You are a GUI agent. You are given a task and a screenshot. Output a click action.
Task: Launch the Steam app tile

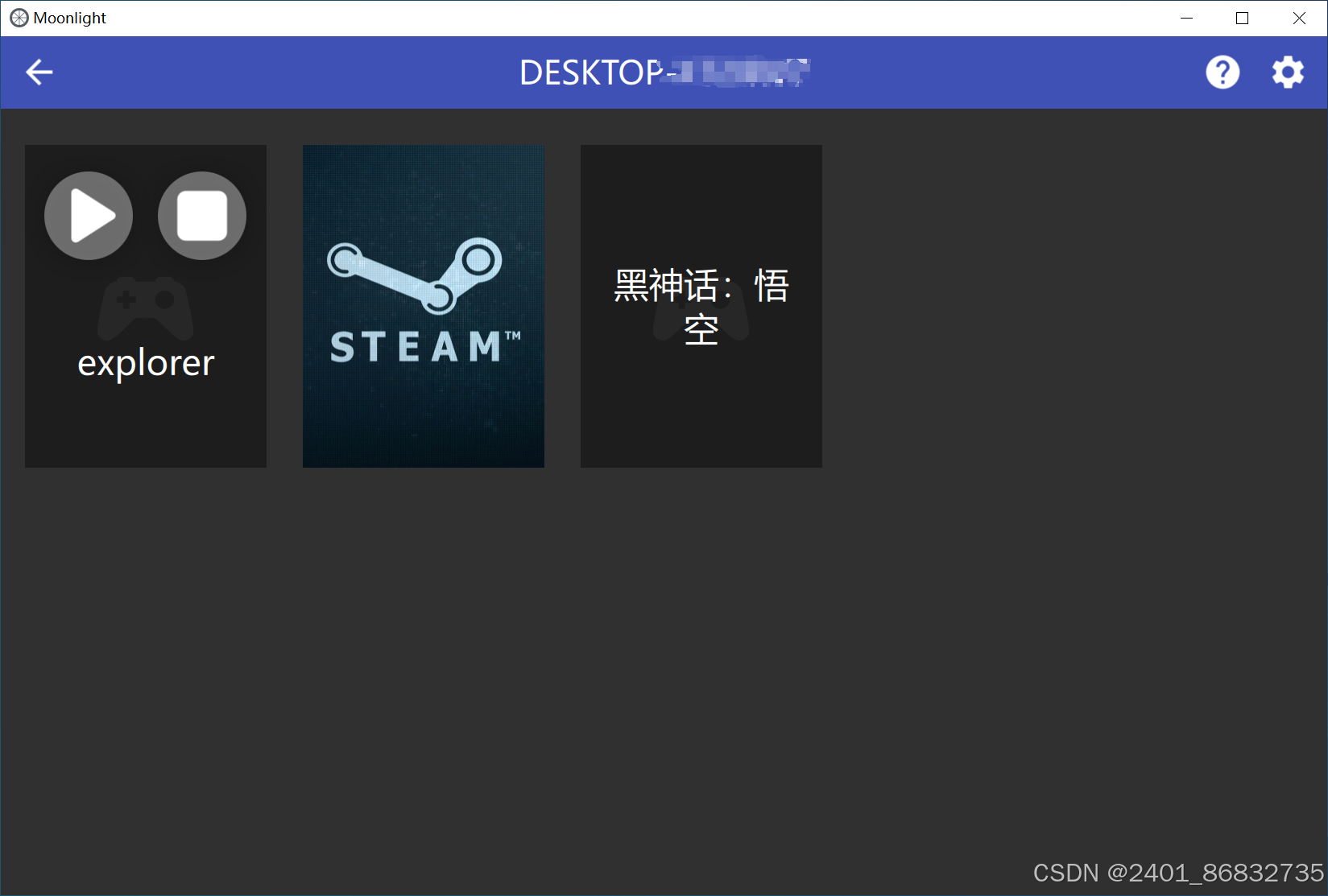pos(424,306)
